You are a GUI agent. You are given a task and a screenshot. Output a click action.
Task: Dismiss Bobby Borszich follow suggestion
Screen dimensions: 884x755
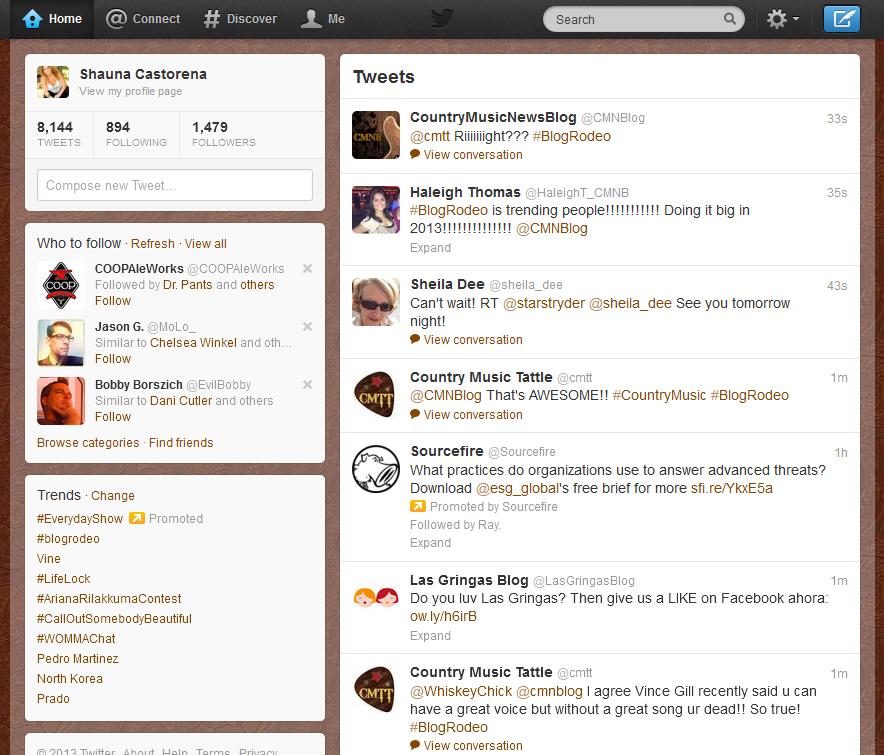point(307,385)
